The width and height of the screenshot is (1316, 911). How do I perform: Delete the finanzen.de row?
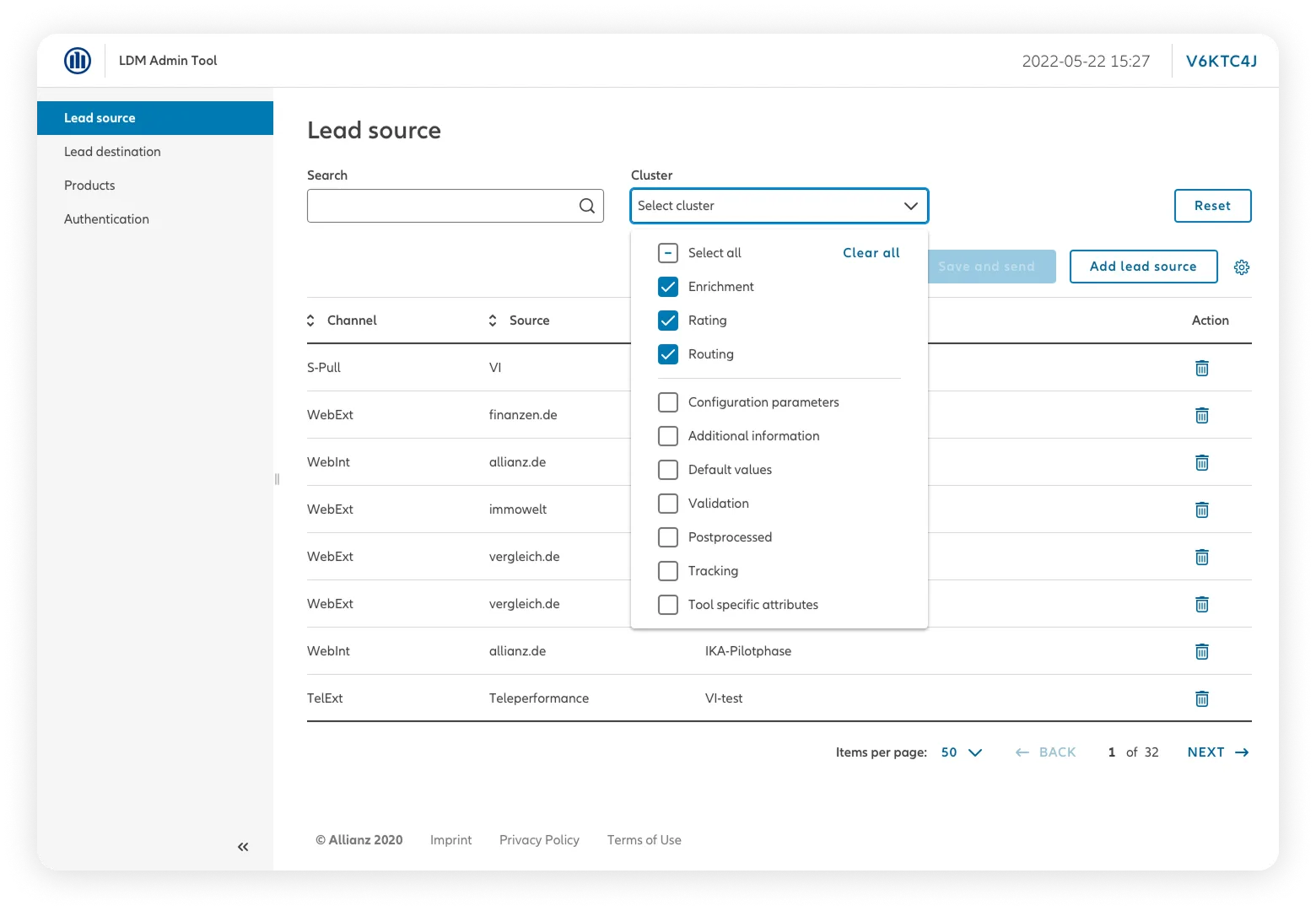(x=1202, y=415)
